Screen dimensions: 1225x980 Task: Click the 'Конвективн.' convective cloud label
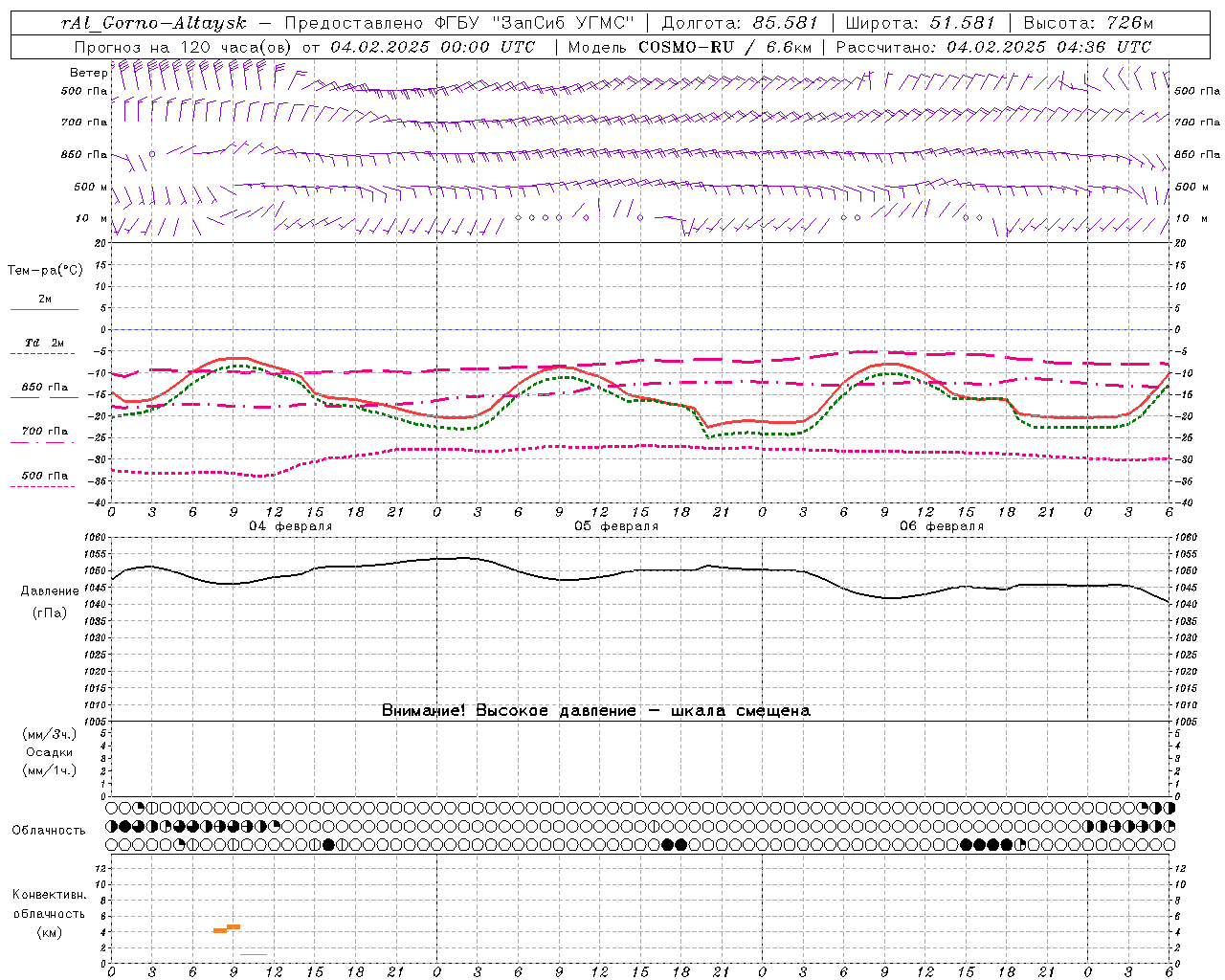(50, 895)
